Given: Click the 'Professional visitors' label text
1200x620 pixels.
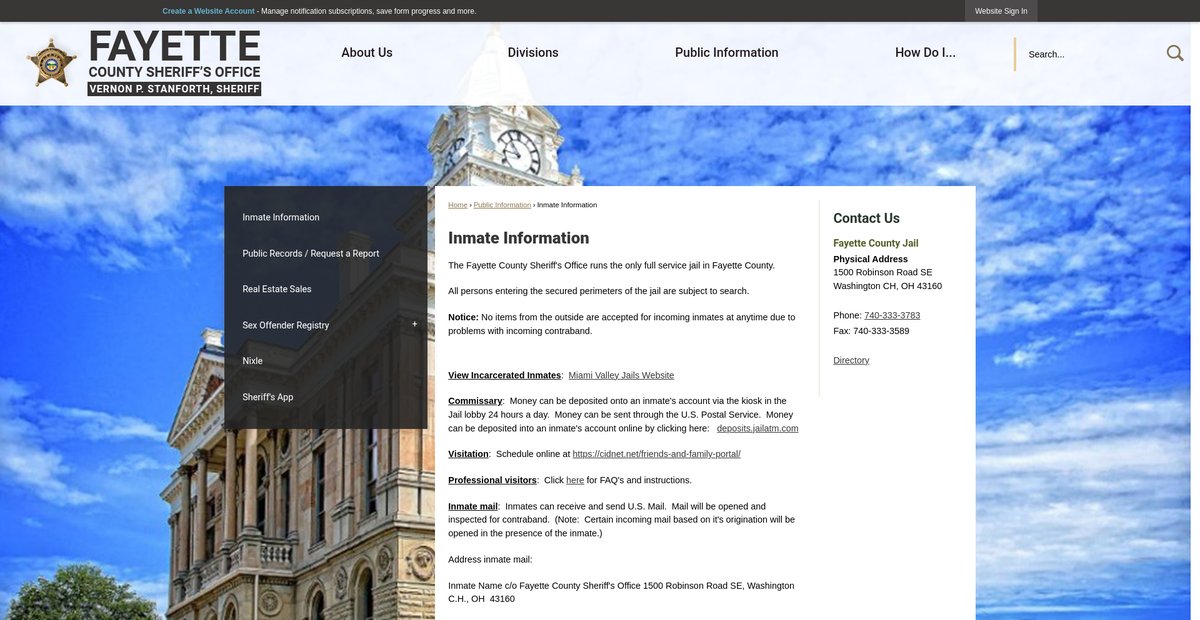Looking at the screenshot, I should pos(492,480).
